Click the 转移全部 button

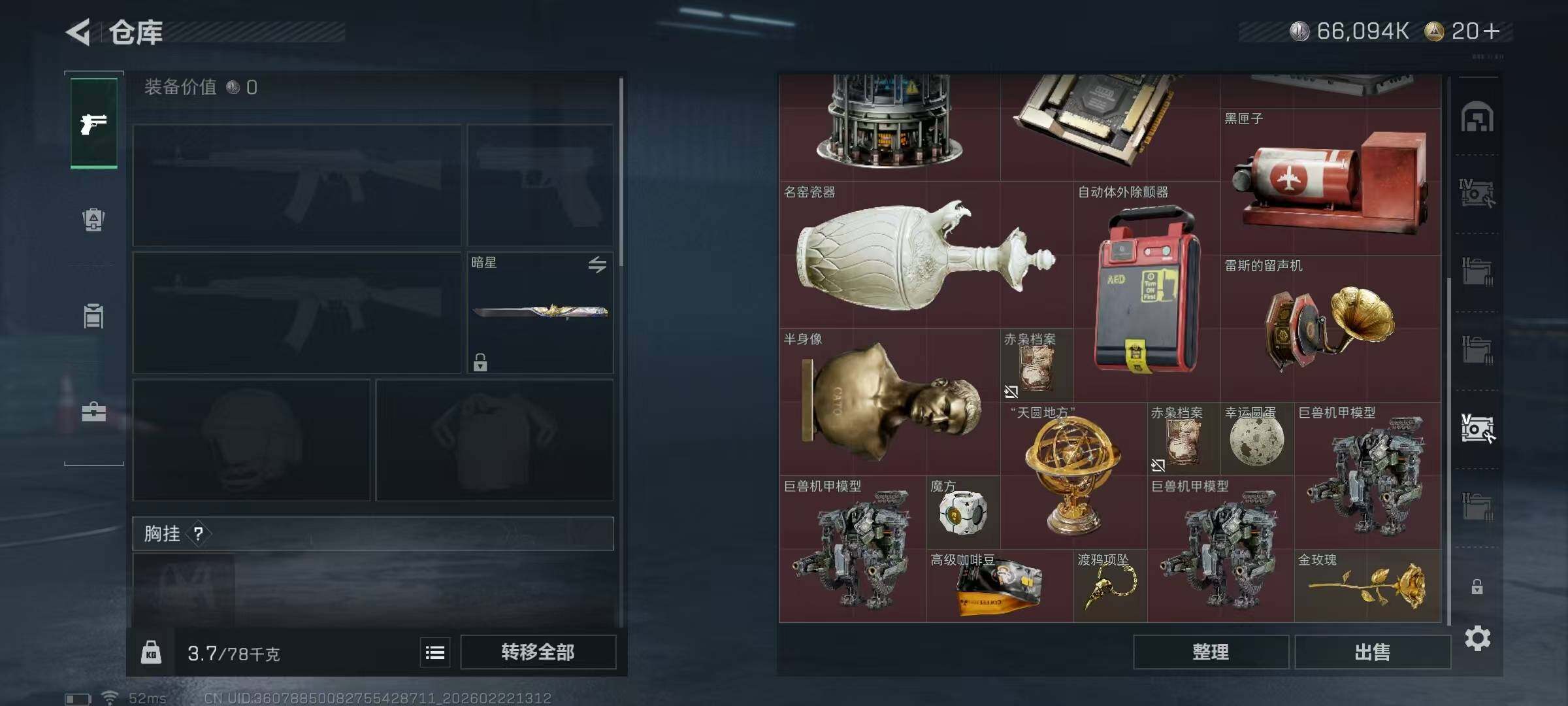(x=538, y=652)
